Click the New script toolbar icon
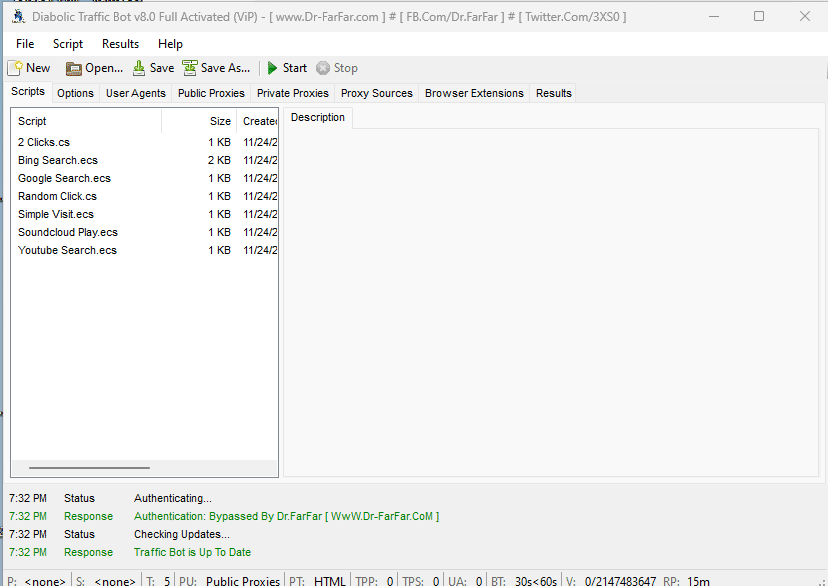Screen dimensions: 828x586 tap(16, 68)
